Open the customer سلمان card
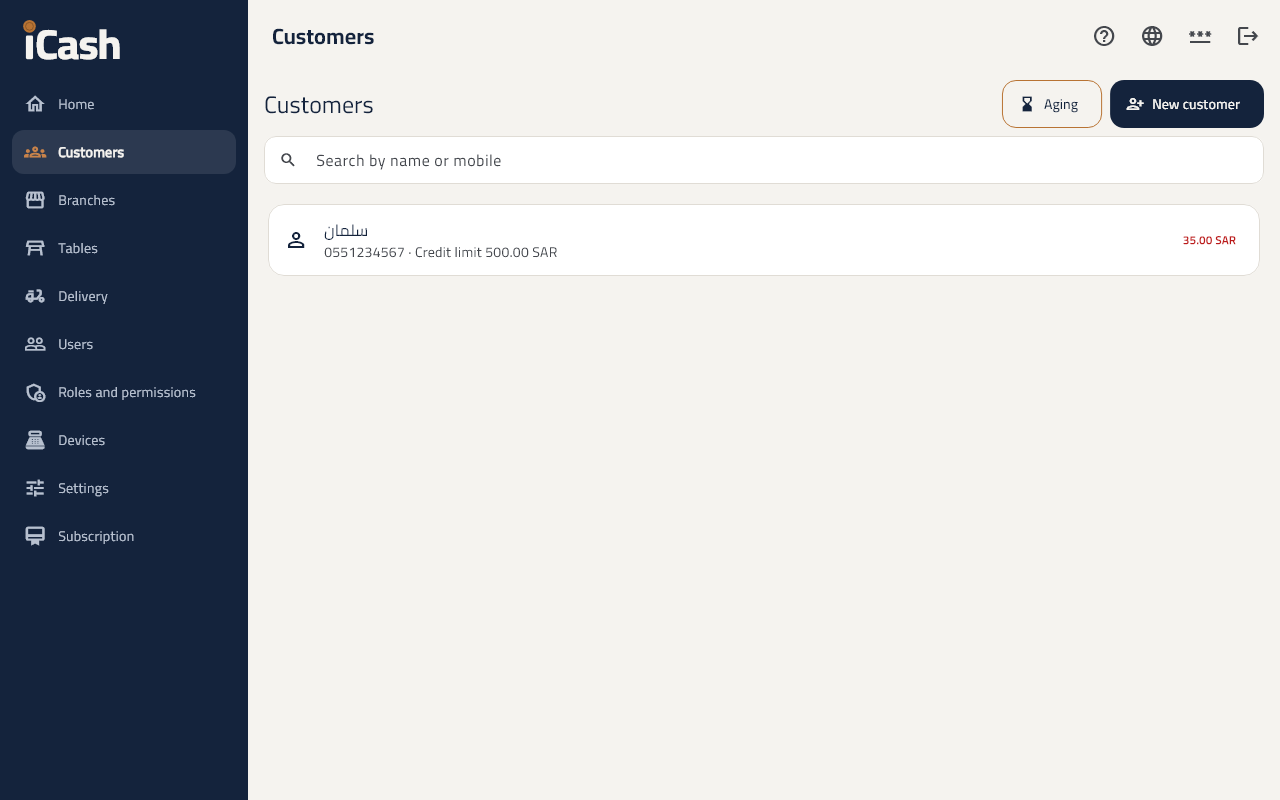 [x=764, y=240]
